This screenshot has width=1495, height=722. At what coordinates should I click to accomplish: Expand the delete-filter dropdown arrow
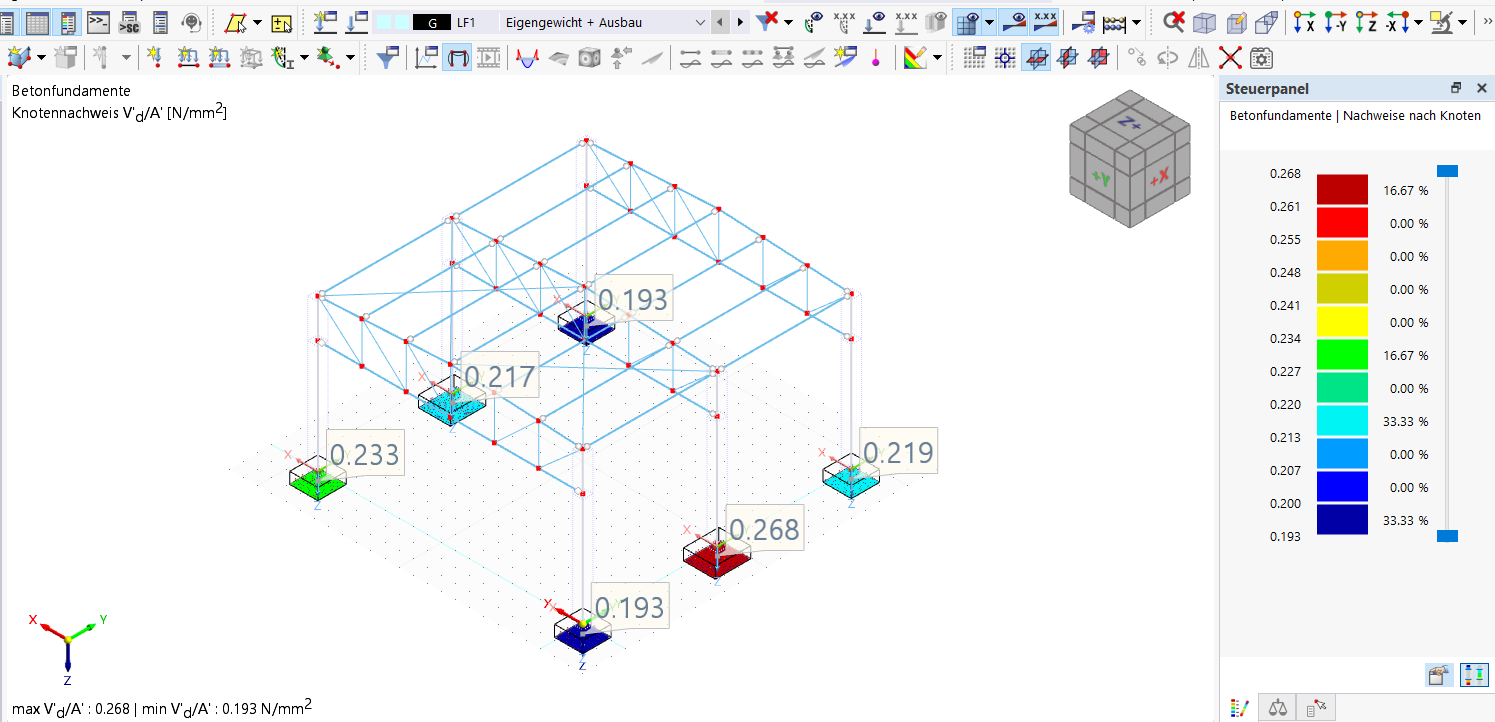pos(788,22)
